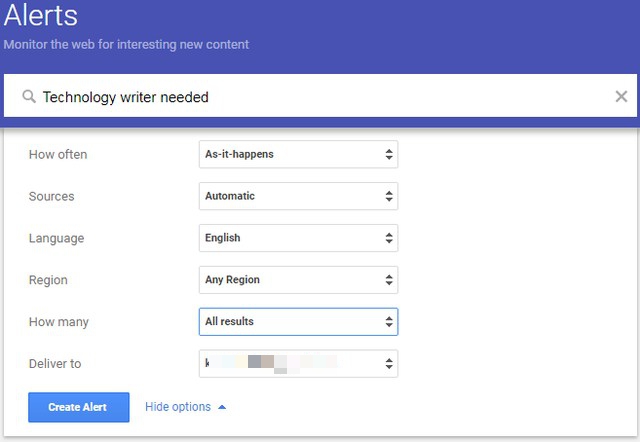
Task: Click the Deliver to label
Action: tap(55, 365)
